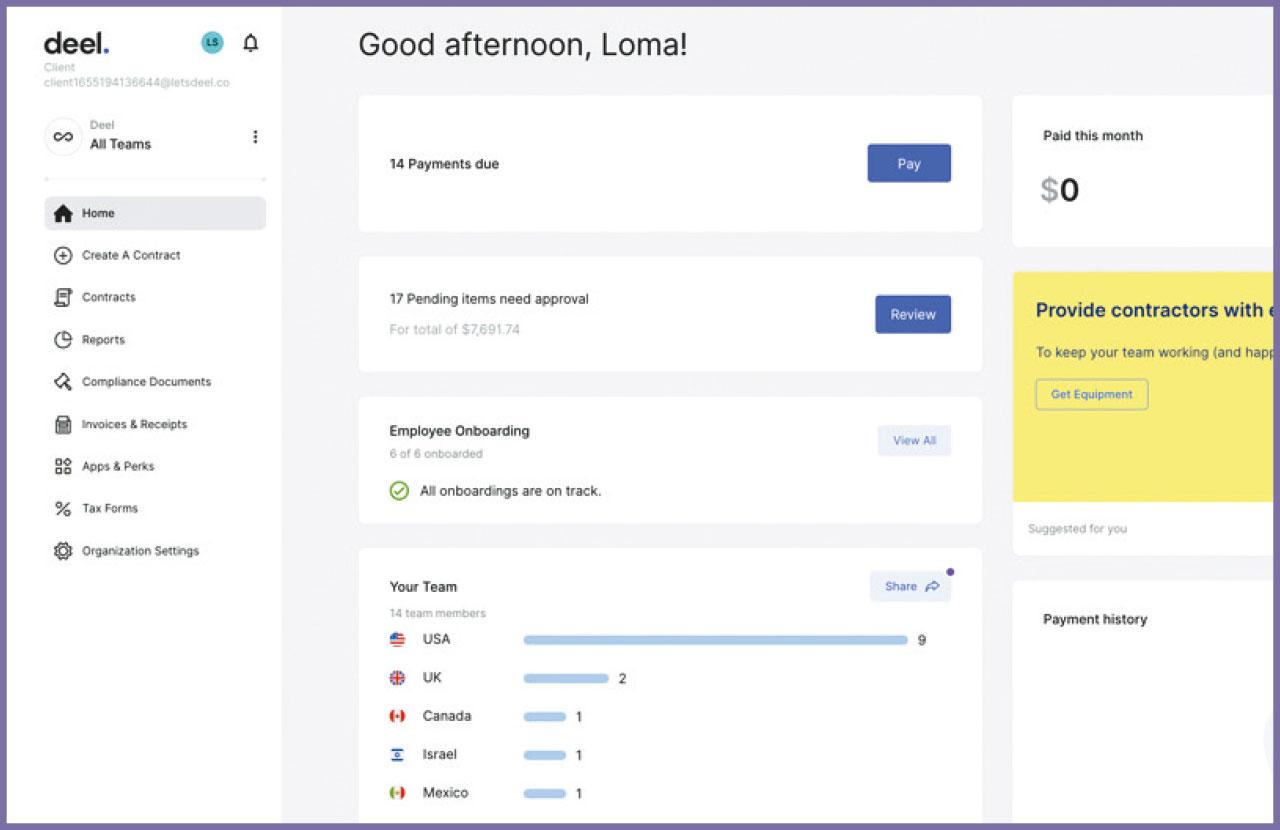
Task: Click the client email address text
Action: [x=137, y=83]
